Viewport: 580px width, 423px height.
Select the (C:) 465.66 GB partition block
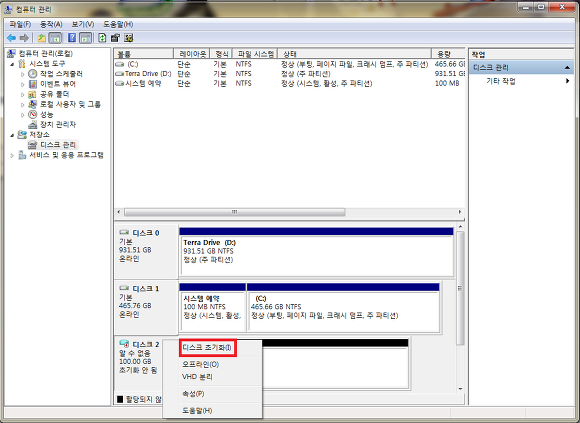(x=343, y=308)
